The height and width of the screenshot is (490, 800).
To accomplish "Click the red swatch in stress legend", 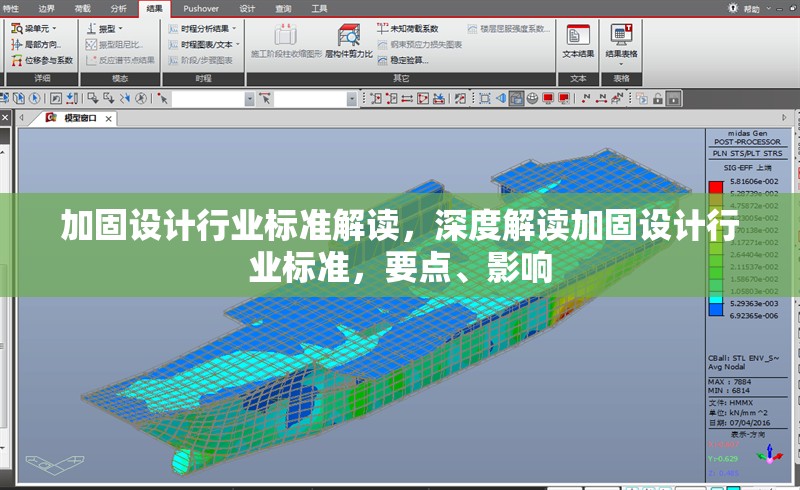I will pos(715,186).
